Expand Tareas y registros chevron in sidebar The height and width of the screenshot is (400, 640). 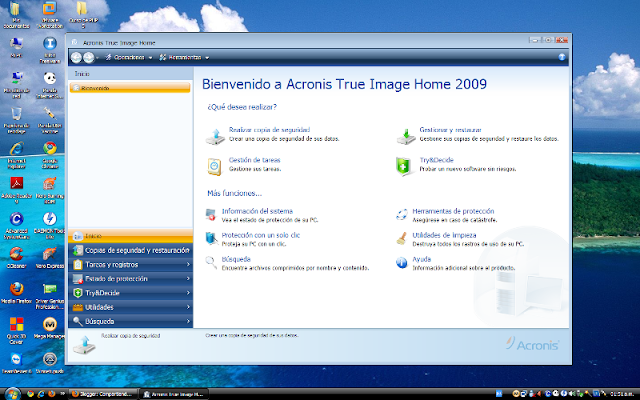(x=188, y=264)
